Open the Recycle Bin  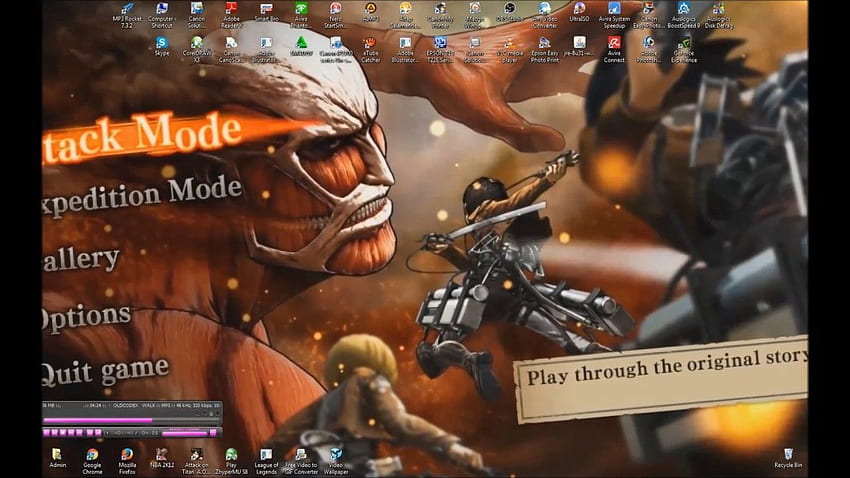(788, 458)
